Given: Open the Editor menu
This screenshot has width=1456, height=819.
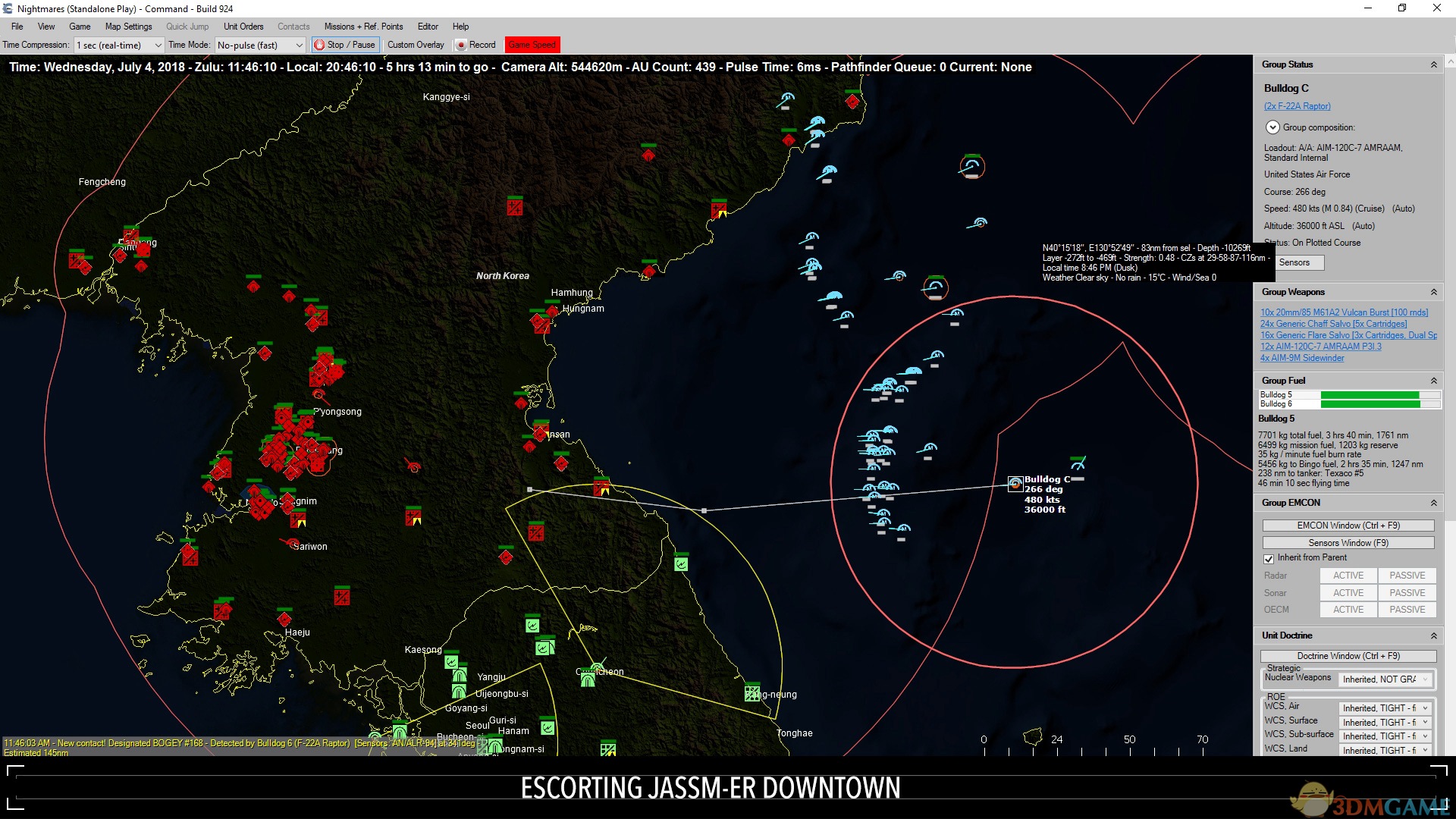Looking at the screenshot, I should 428,27.
